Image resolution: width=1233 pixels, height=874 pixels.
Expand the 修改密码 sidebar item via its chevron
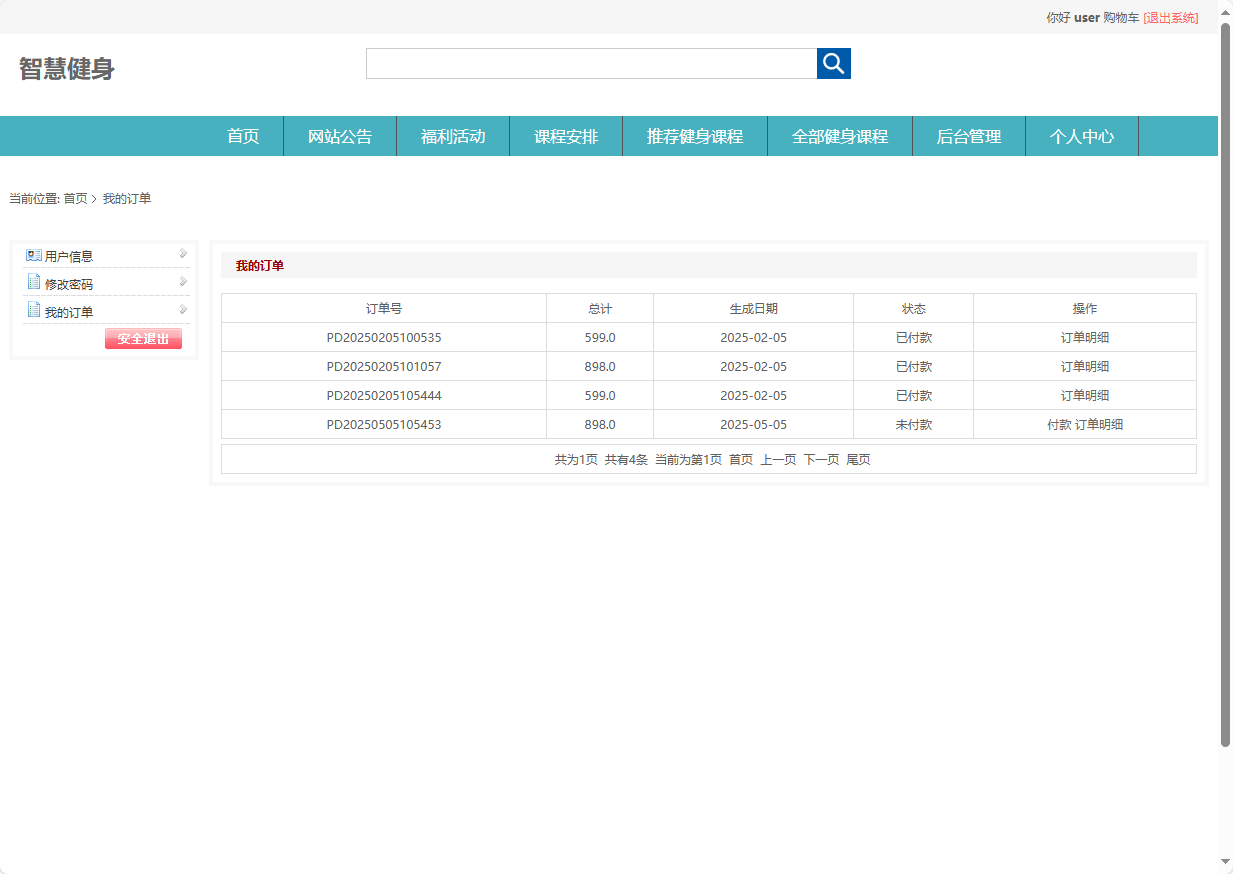[182, 282]
